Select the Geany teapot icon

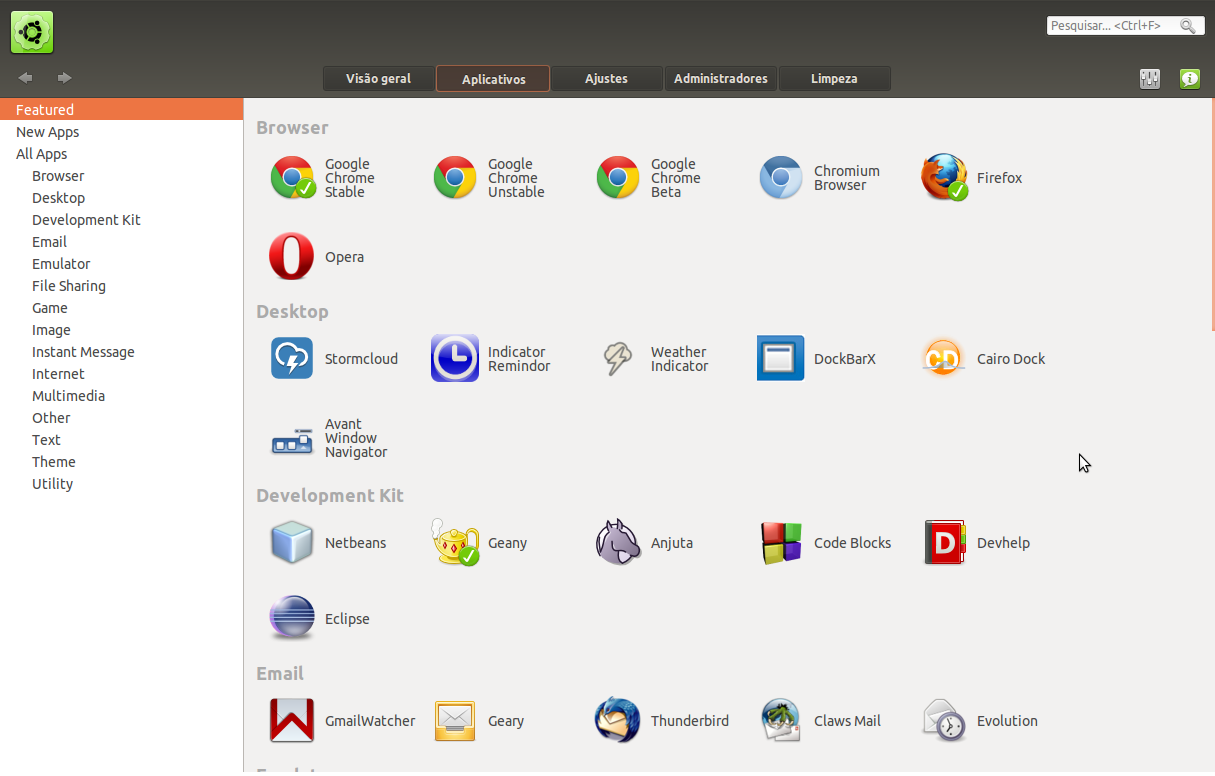455,542
